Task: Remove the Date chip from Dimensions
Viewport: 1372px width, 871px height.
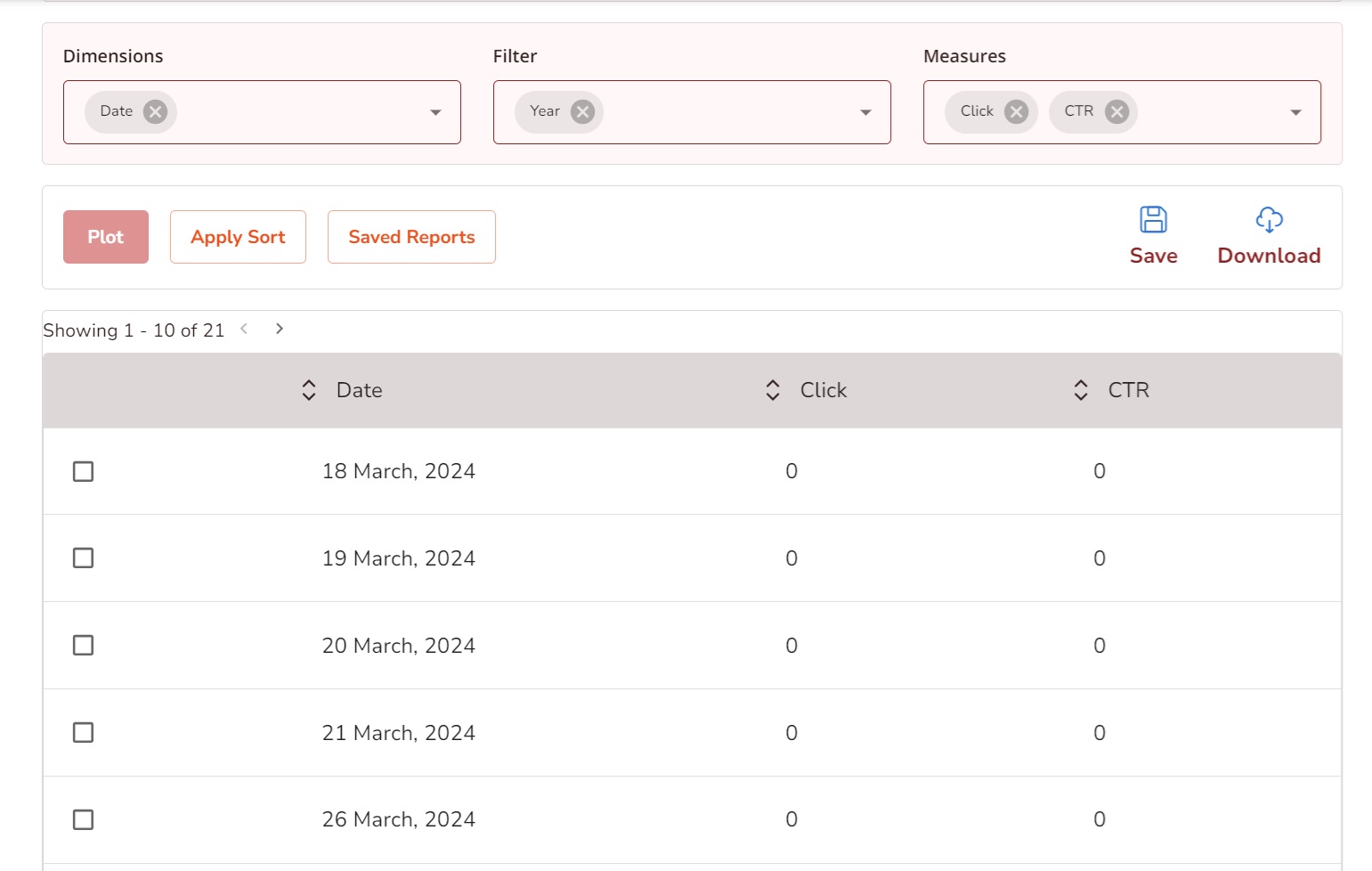Action: point(155,111)
